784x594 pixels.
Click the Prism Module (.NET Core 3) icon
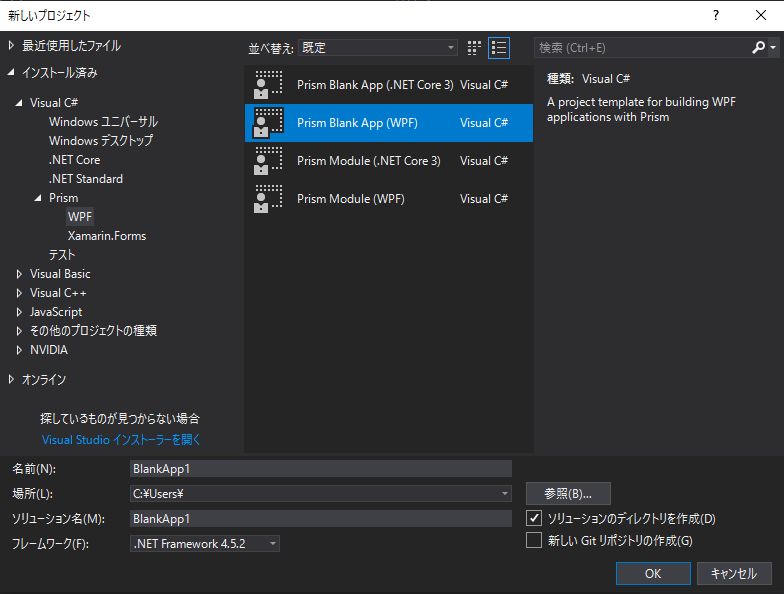pyautogui.click(x=268, y=160)
